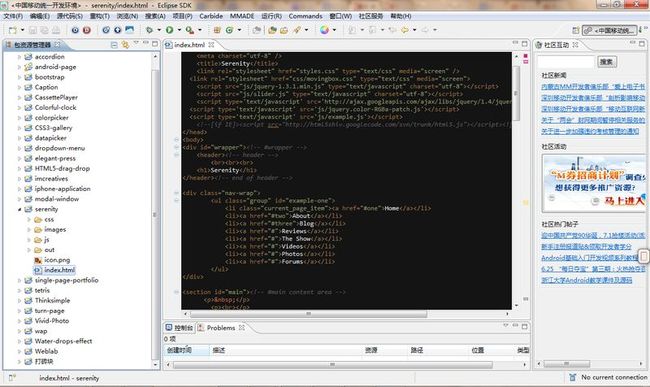
Task: Click the 中国移动统 perspective button
Action: pos(609,30)
